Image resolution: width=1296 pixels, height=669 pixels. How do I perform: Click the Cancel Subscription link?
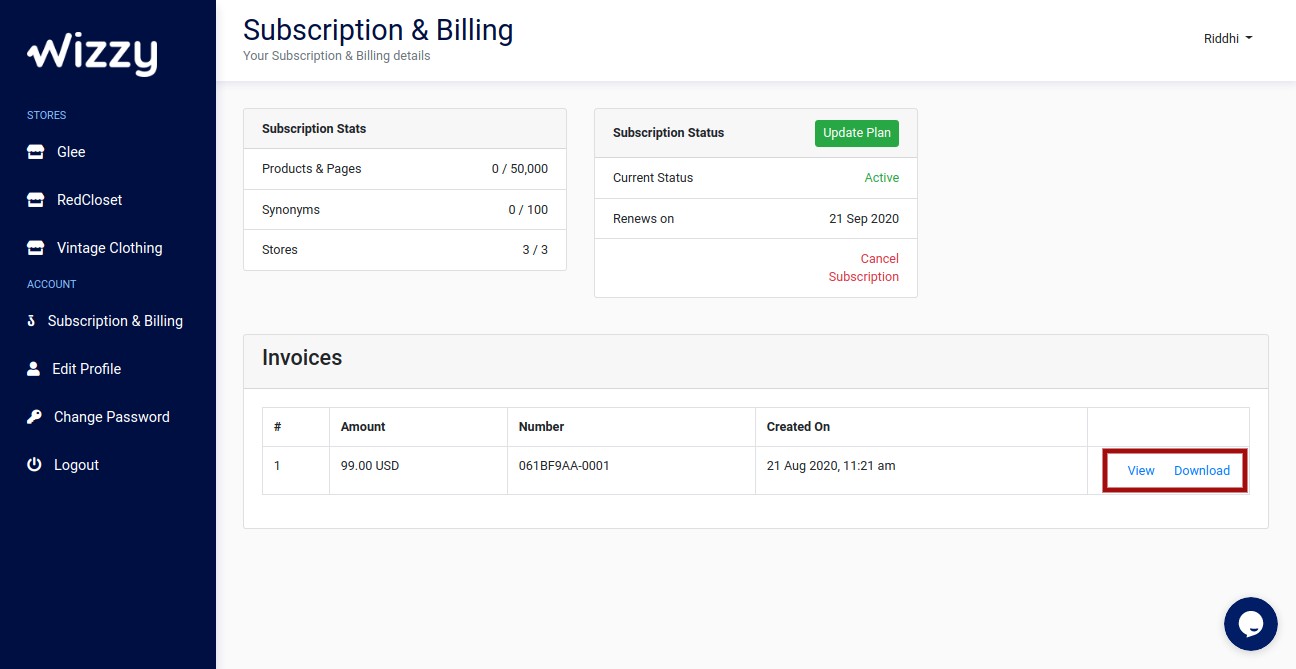(864, 268)
